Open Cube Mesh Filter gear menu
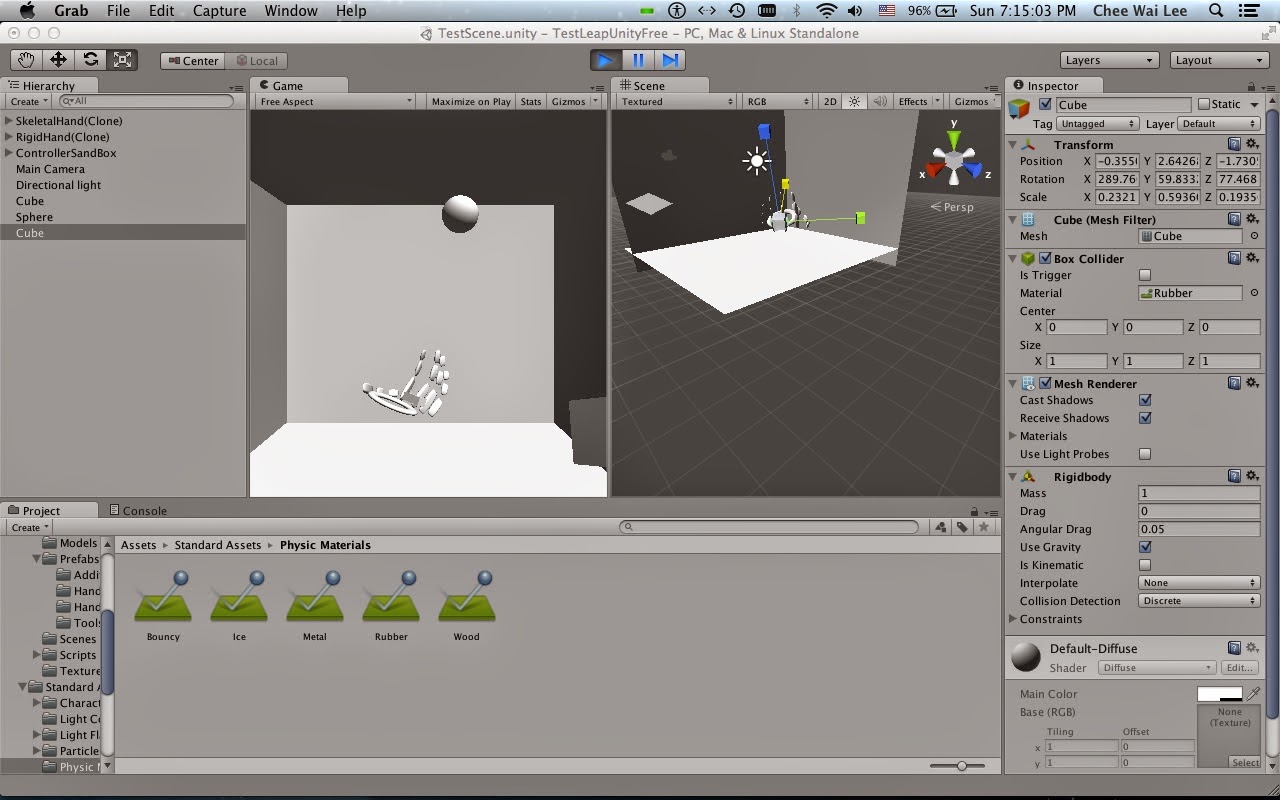 1252,219
